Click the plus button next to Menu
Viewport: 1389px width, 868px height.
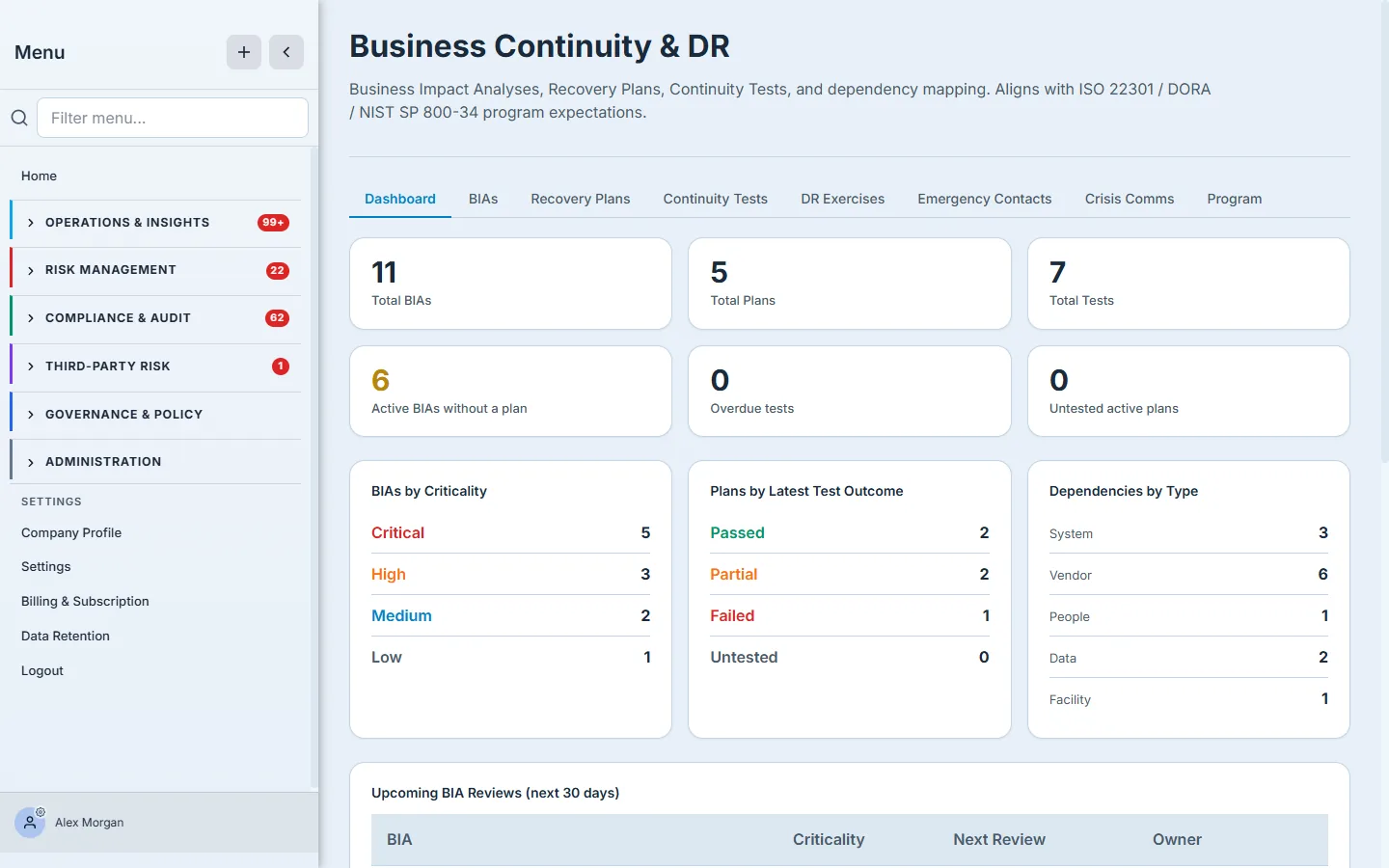point(244,52)
